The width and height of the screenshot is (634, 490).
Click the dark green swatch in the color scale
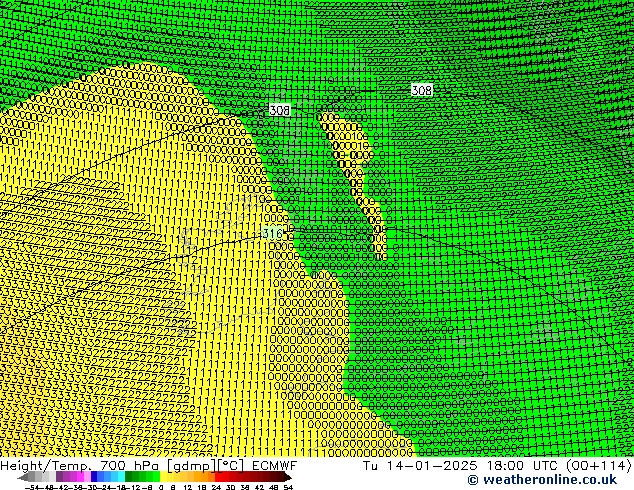pyautogui.click(x=129, y=477)
